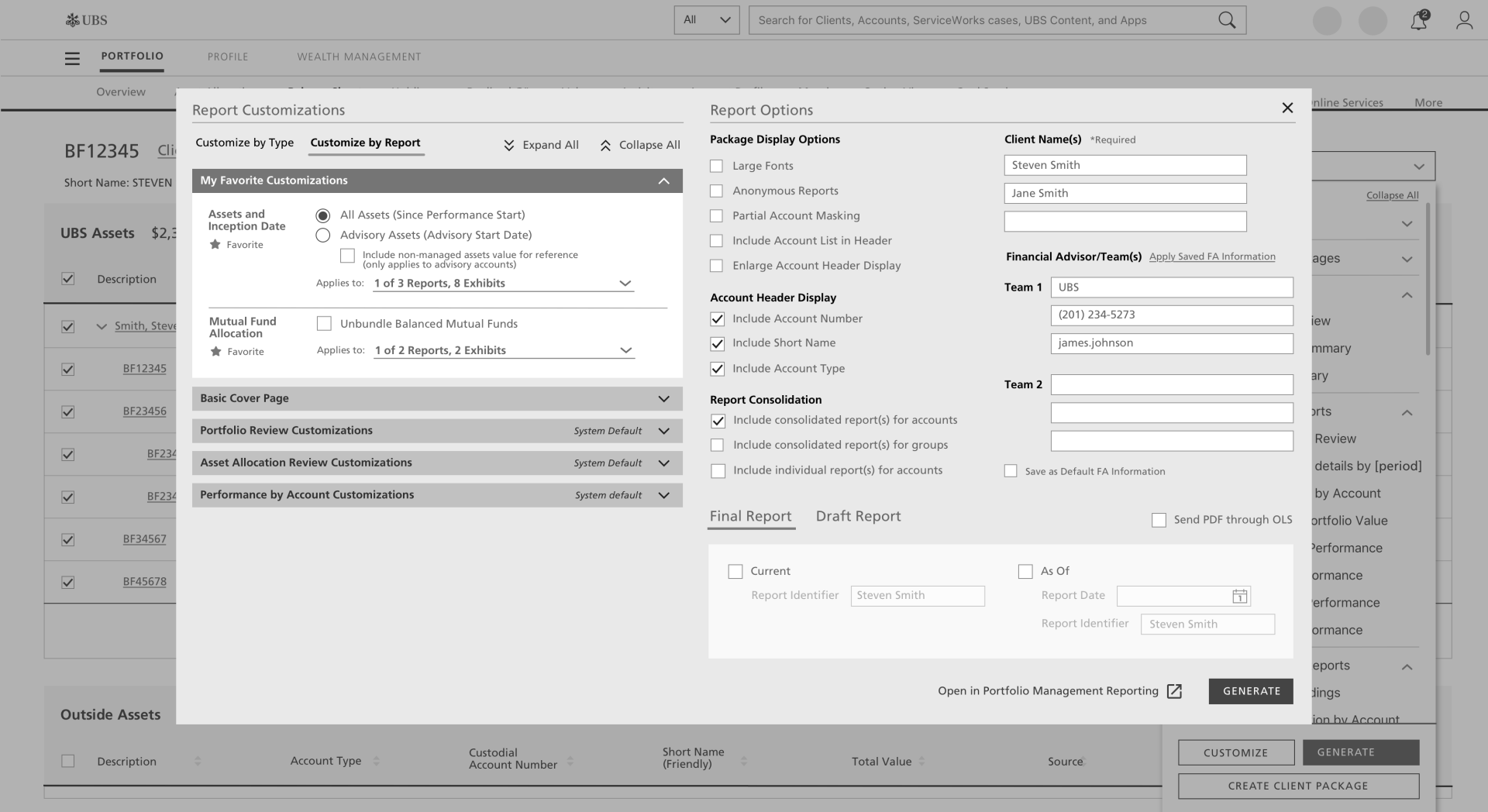Expand Asset Allocation Review Customizations section
Screen dimensions: 1488x812
click(663, 463)
